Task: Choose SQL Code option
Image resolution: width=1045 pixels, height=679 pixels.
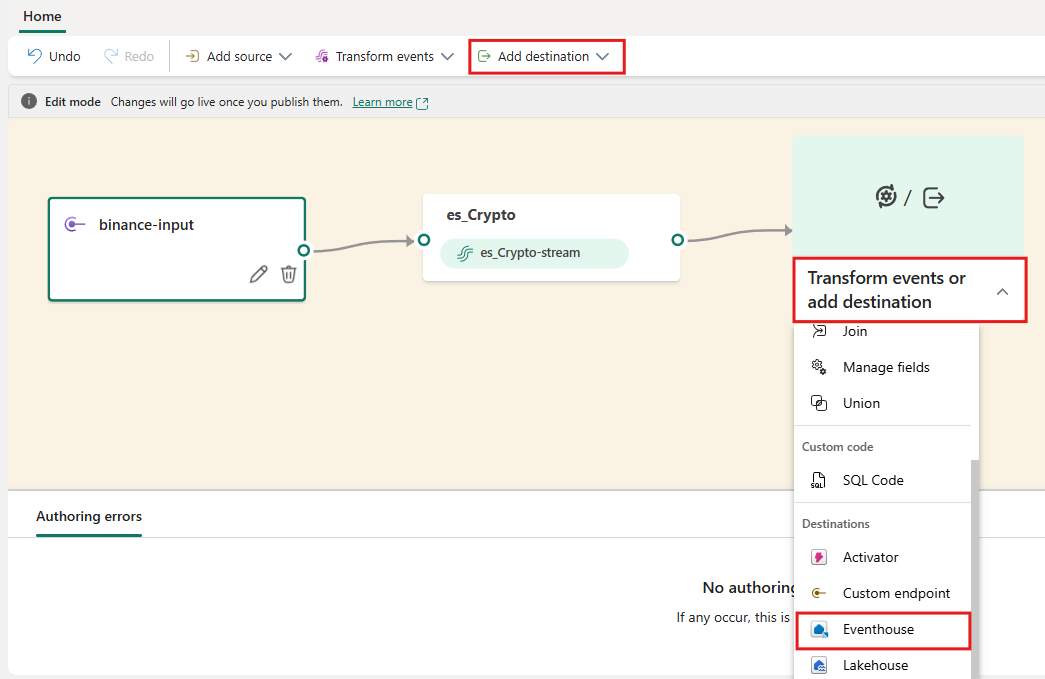Action: tap(882, 480)
